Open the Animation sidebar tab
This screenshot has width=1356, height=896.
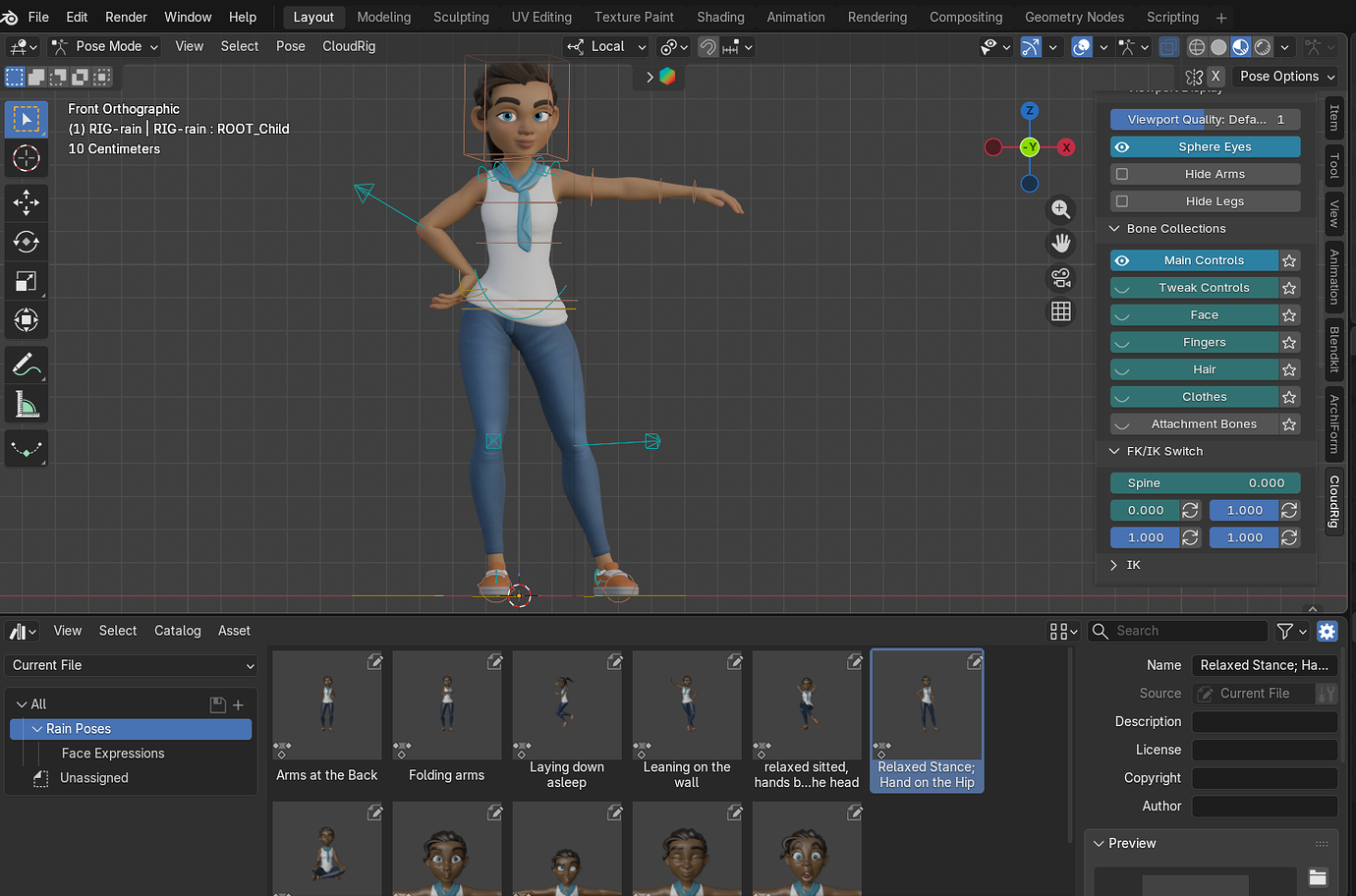pyautogui.click(x=1334, y=277)
